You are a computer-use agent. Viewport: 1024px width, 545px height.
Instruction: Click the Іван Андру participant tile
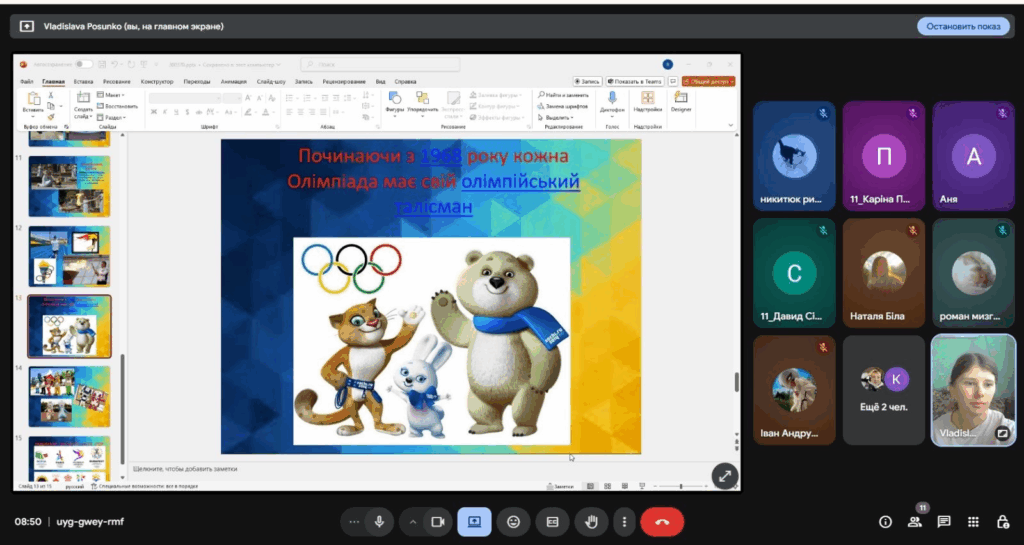click(794, 390)
